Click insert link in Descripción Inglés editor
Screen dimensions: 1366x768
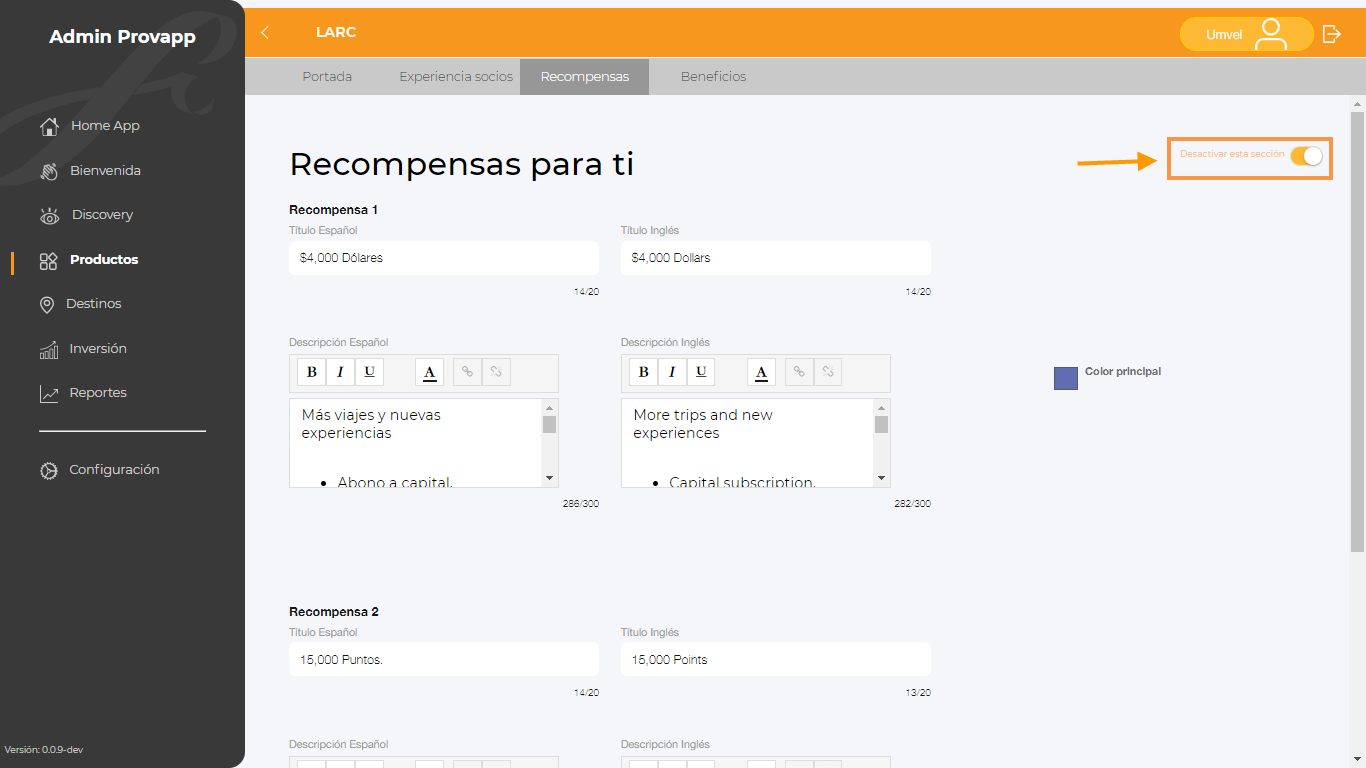(799, 372)
